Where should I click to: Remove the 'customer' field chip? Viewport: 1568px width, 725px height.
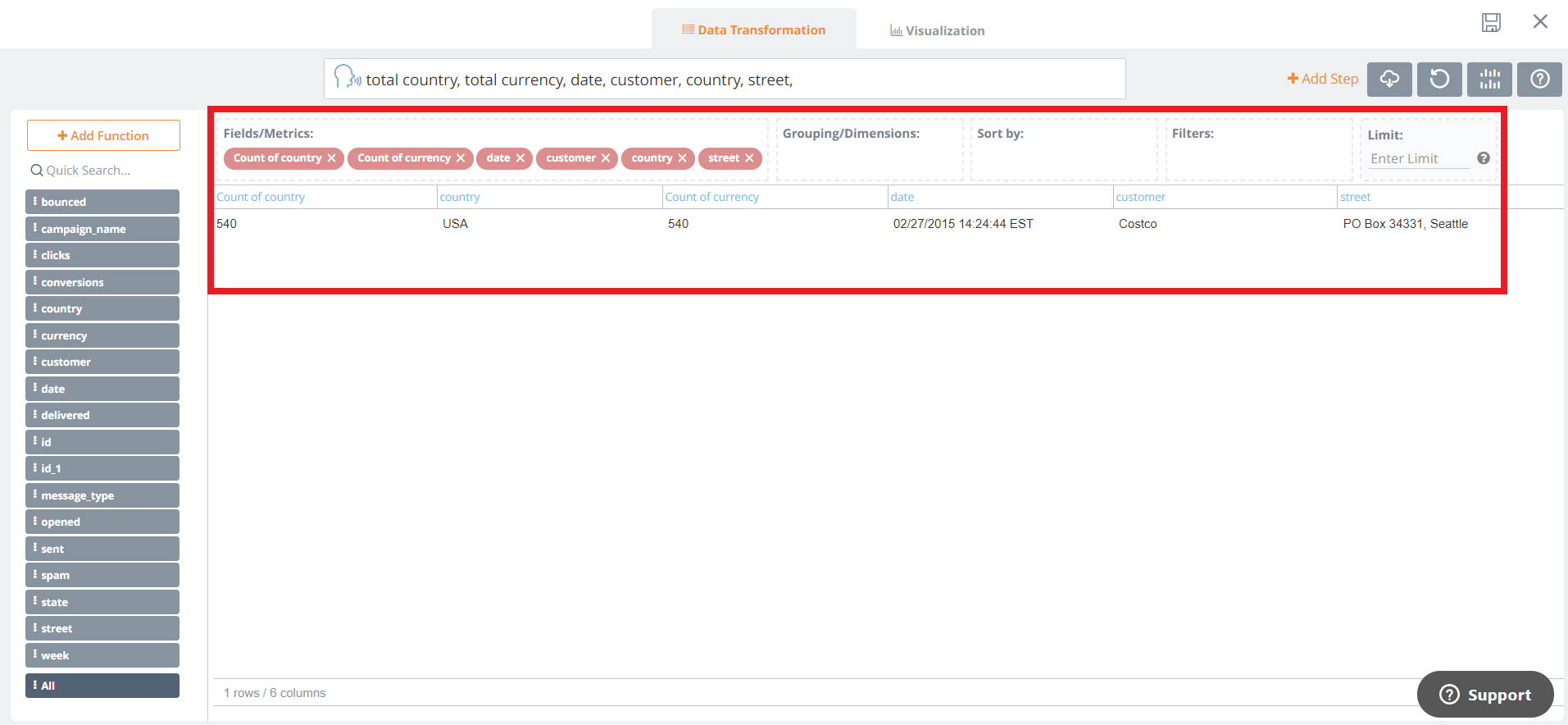pyautogui.click(x=606, y=158)
